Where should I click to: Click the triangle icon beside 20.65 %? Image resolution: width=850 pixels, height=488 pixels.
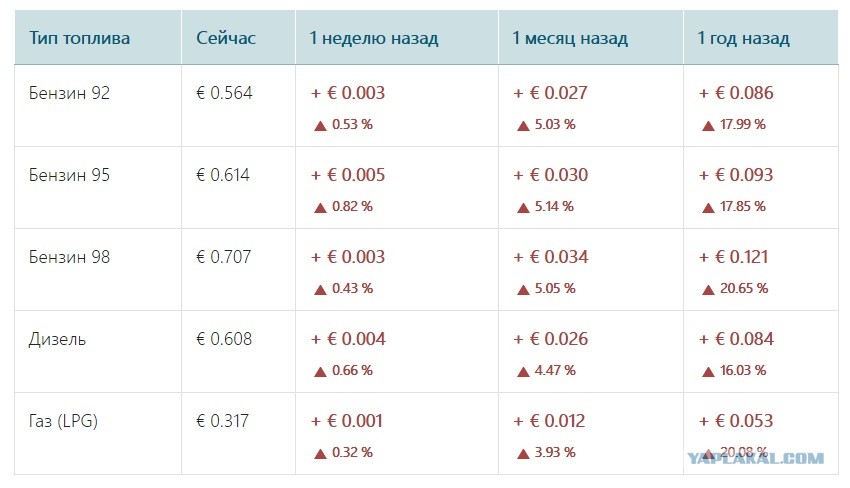pos(708,290)
